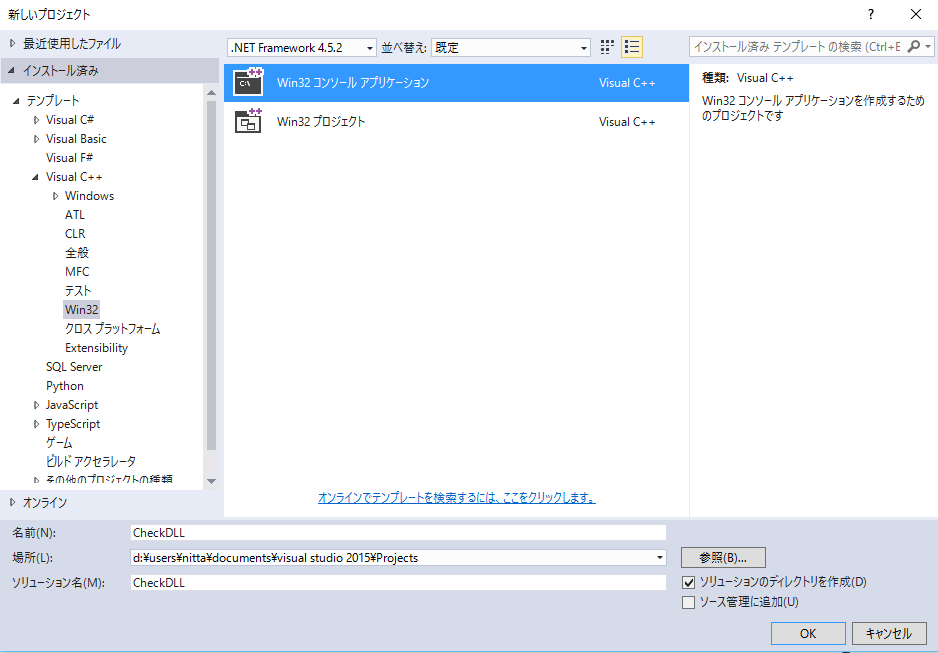
Task: Enable add to source control checkbox
Action: (x=688, y=602)
